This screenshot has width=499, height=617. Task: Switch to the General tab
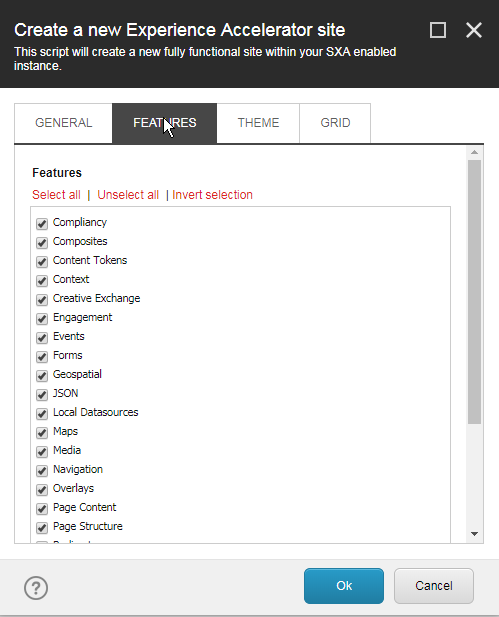(x=63, y=123)
